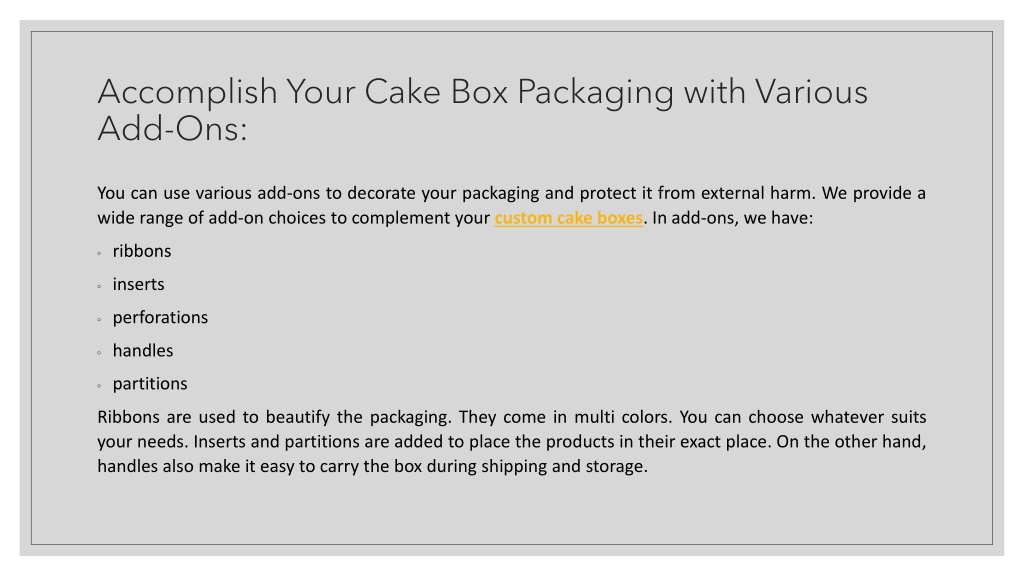Click the bullet marker beside partitions
The width and height of the screenshot is (1024, 576).
coord(99,386)
